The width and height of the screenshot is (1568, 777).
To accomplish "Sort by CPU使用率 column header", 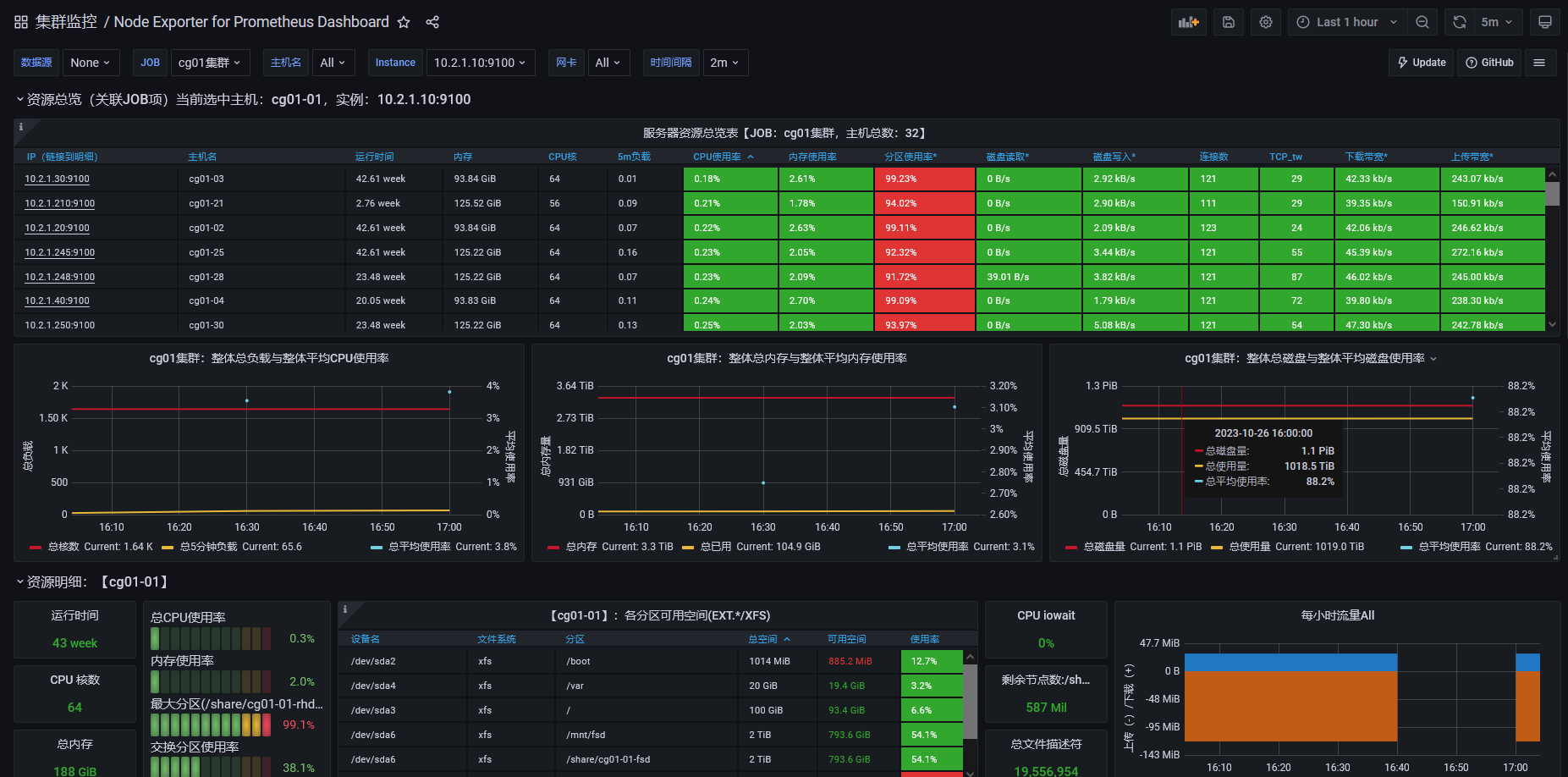I will pos(718,157).
